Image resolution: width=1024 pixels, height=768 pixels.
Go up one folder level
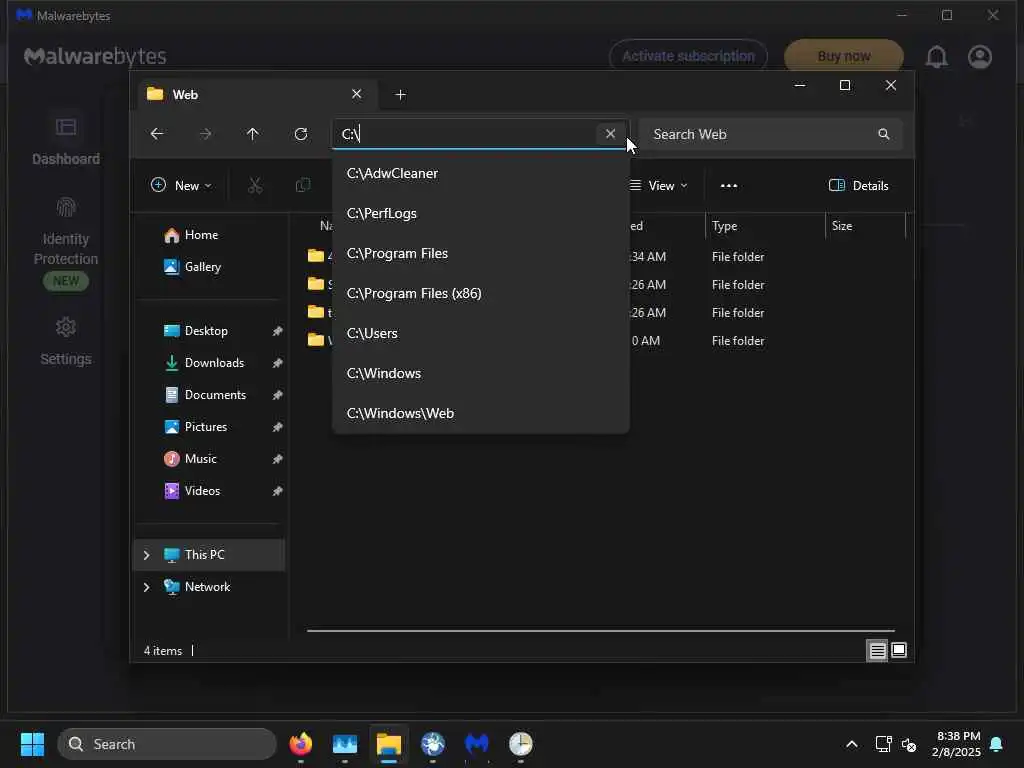click(x=253, y=134)
